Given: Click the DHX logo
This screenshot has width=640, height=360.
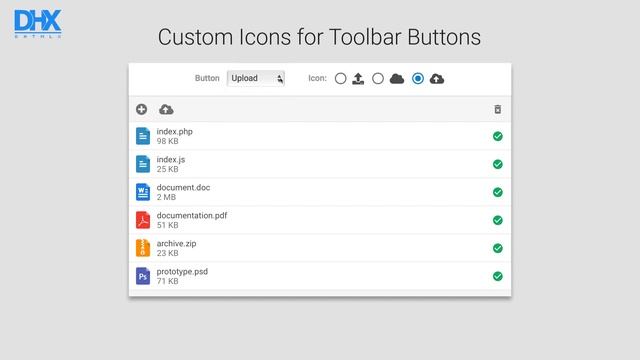Looking at the screenshot, I should pyautogui.click(x=38, y=24).
